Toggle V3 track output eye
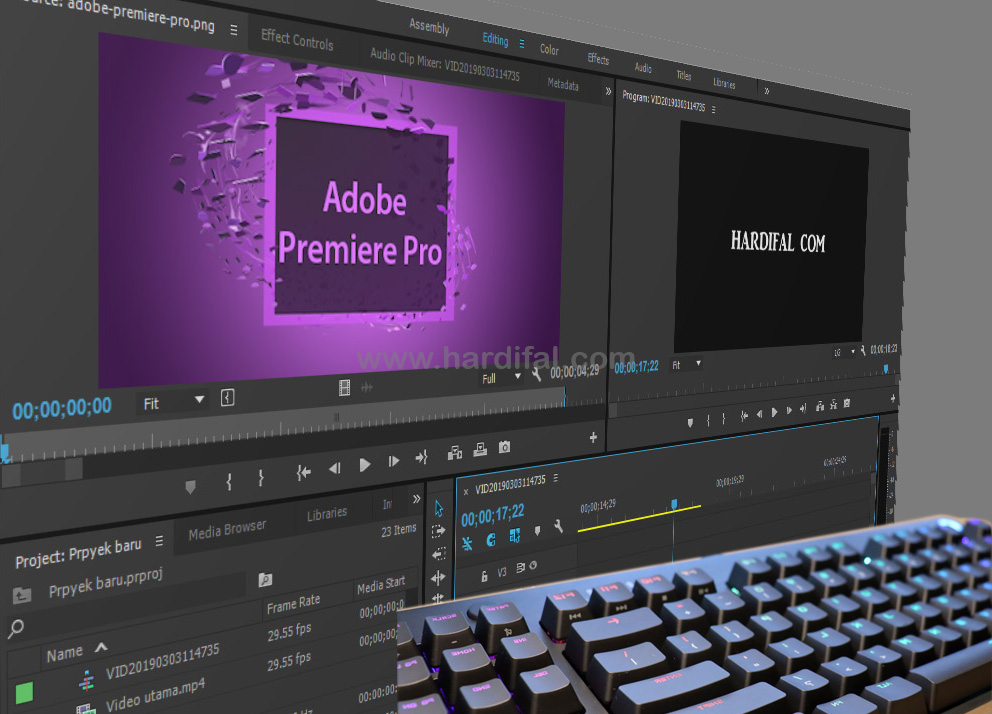The height and width of the screenshot is (714, 992). (x=533, y=565)
